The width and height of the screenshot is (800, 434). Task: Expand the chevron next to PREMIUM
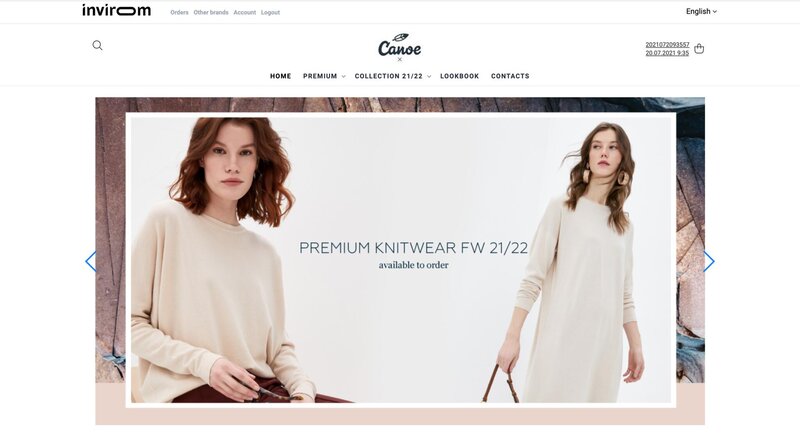(343, 76)
